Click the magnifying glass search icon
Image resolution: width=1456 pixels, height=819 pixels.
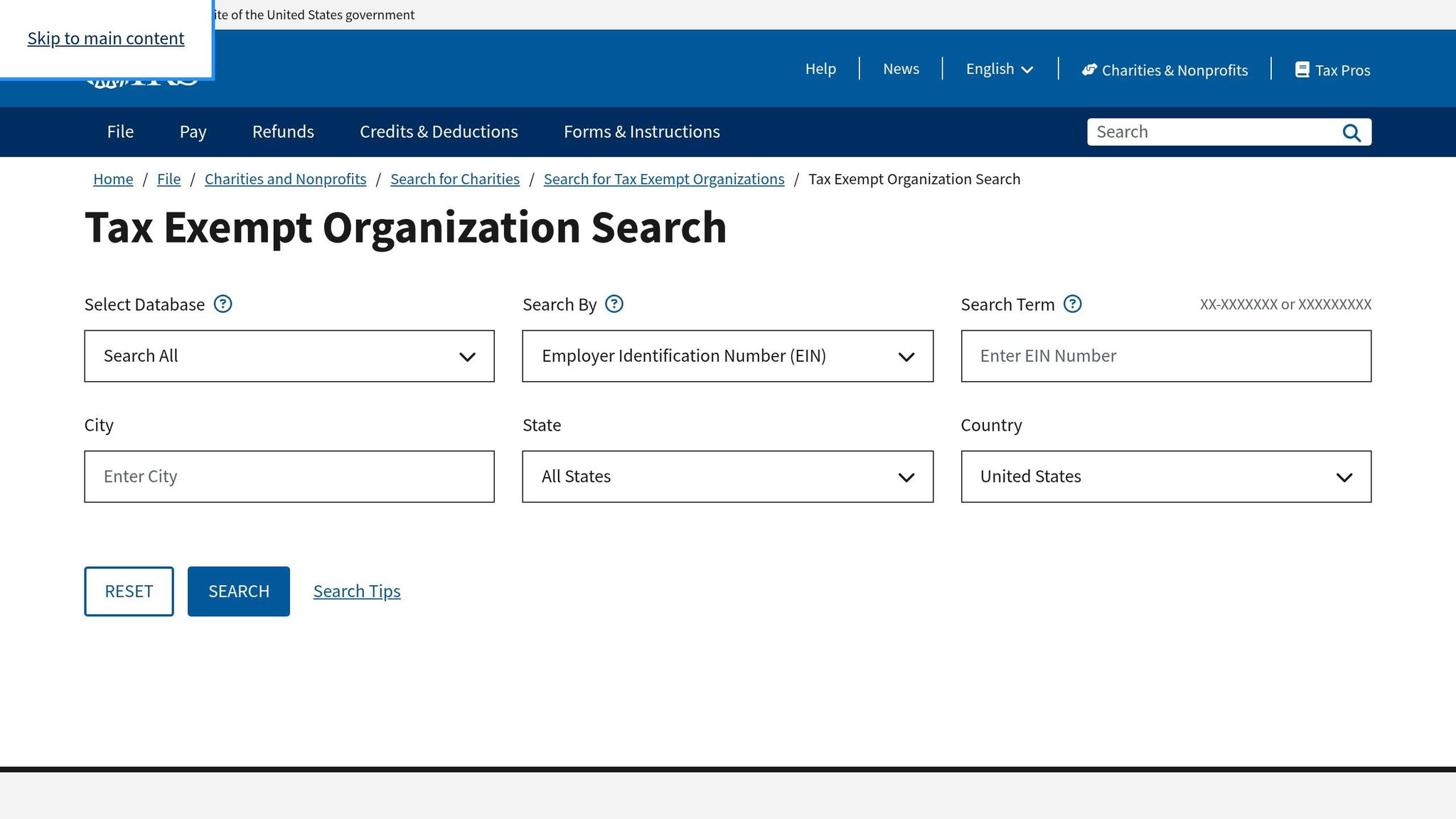click(1351, 132)
